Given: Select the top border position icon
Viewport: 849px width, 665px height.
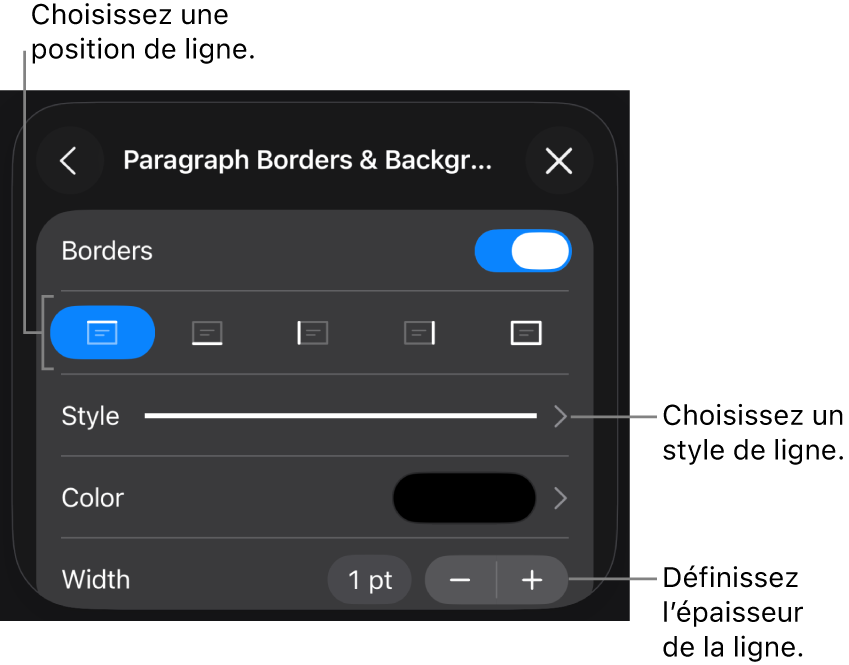Looking at the screenshot, I should (x=102, y=332).
